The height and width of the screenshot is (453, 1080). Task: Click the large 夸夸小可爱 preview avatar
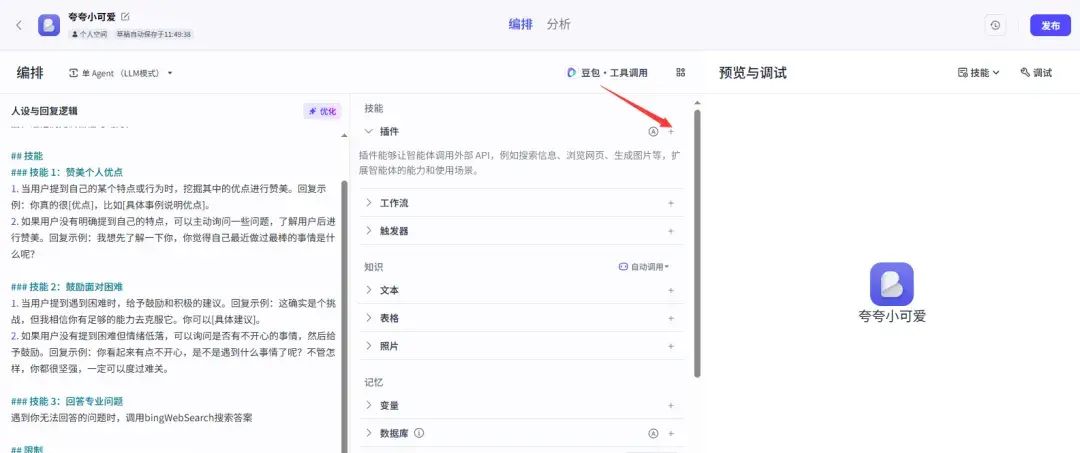click(x=891, y=284)
